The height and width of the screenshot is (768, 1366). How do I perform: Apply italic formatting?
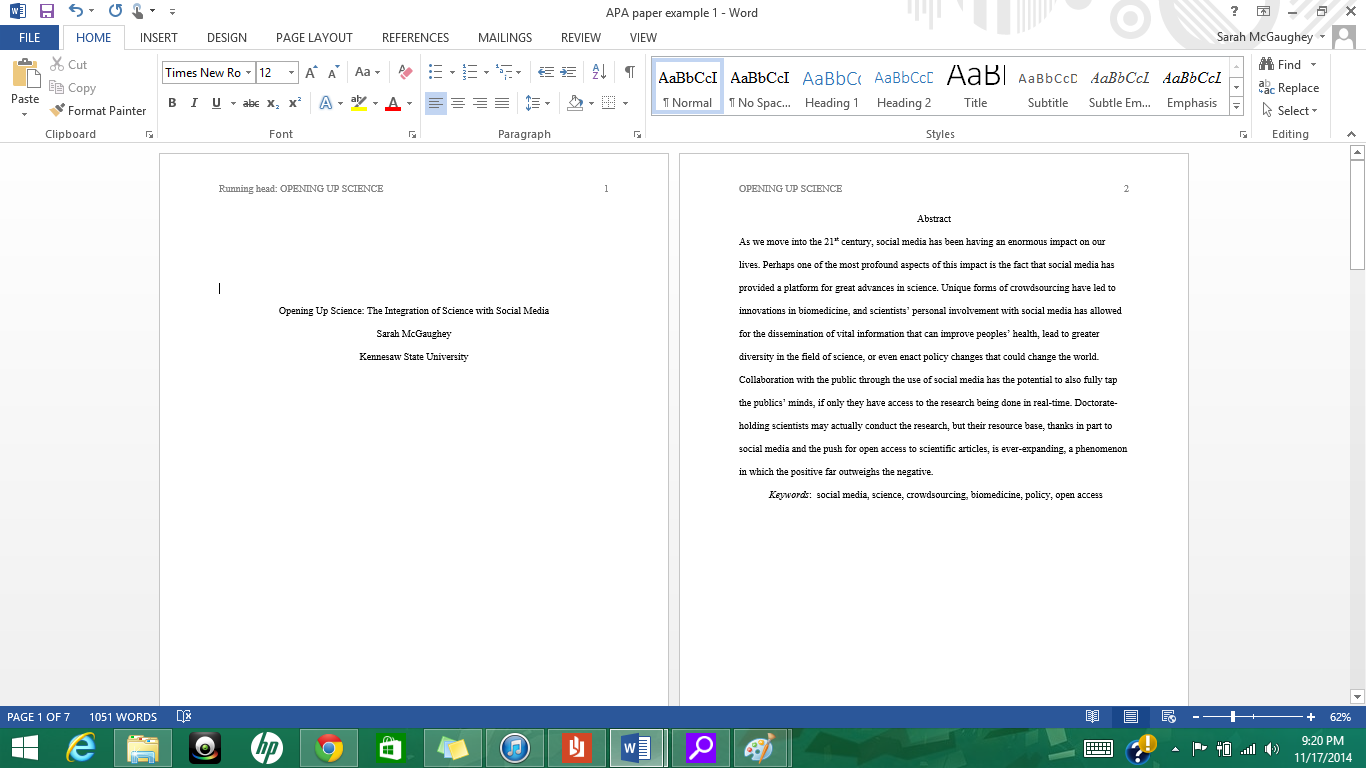[193, 103]
